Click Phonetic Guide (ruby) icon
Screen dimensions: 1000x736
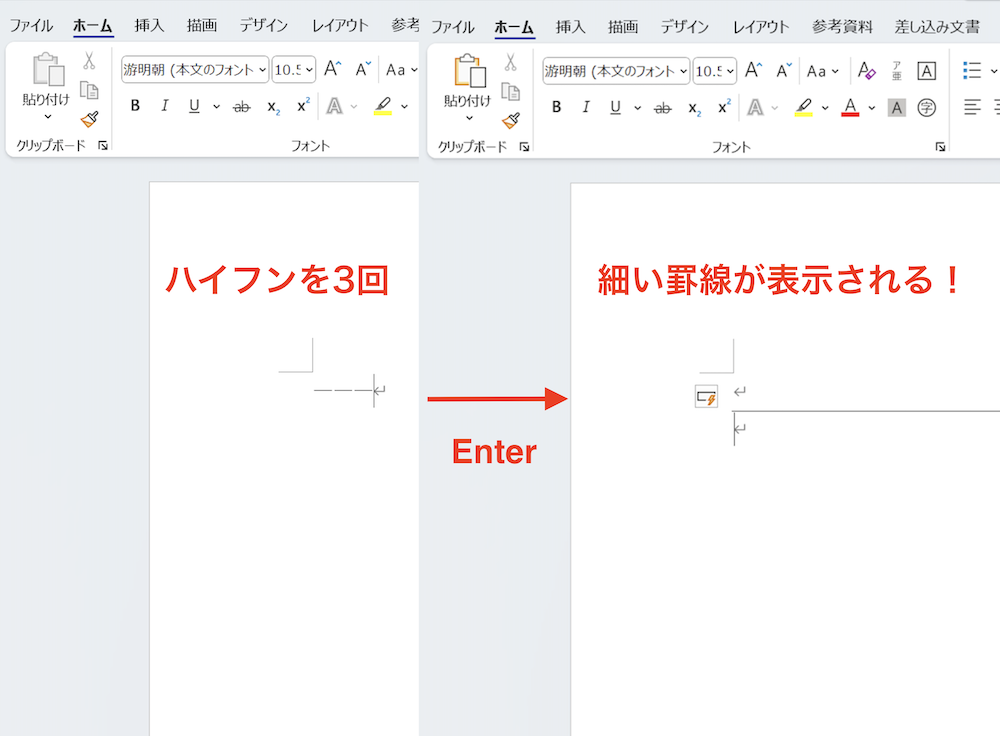897,71
